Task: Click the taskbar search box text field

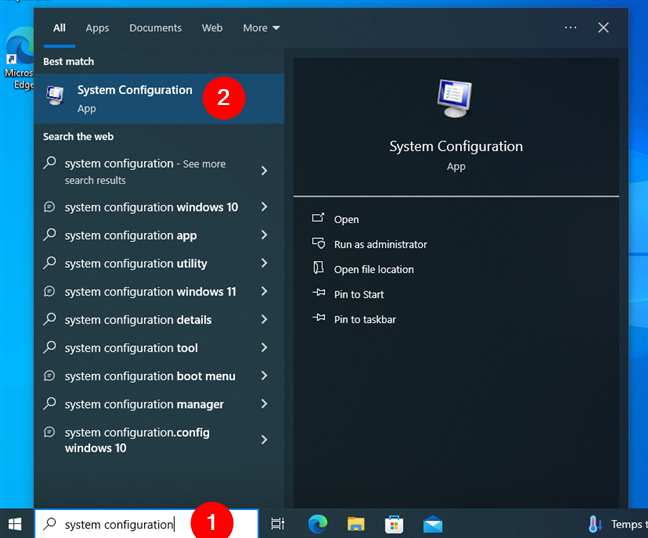Action: pos(146,524)
